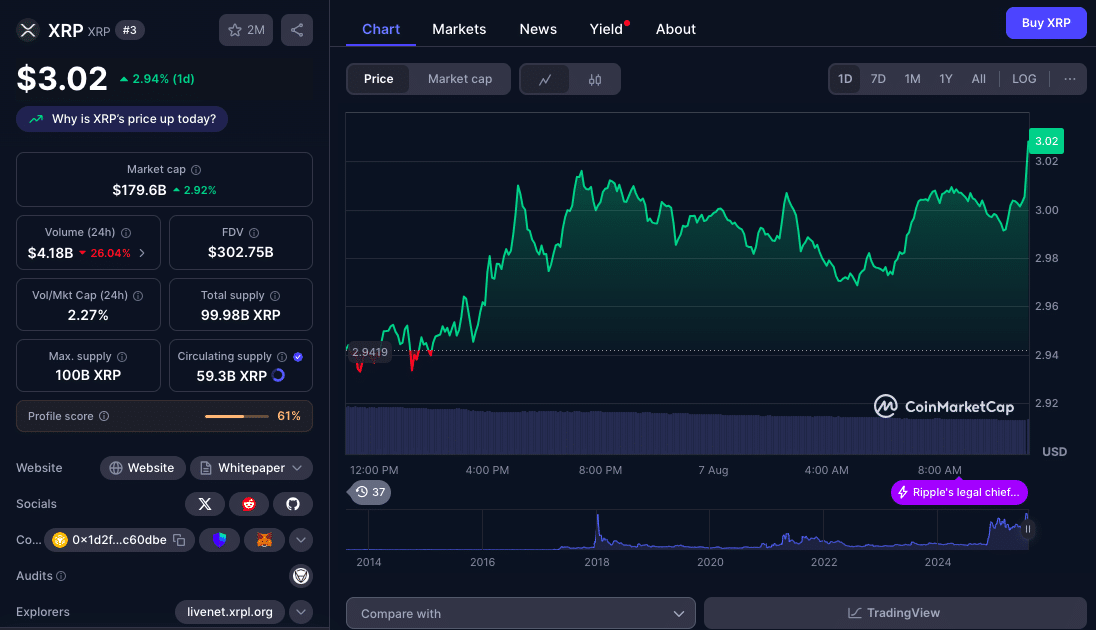Viewport: 1096px width, 630px height.
Task: Click the blue shield wallet icon
Action: coord(219,540)
